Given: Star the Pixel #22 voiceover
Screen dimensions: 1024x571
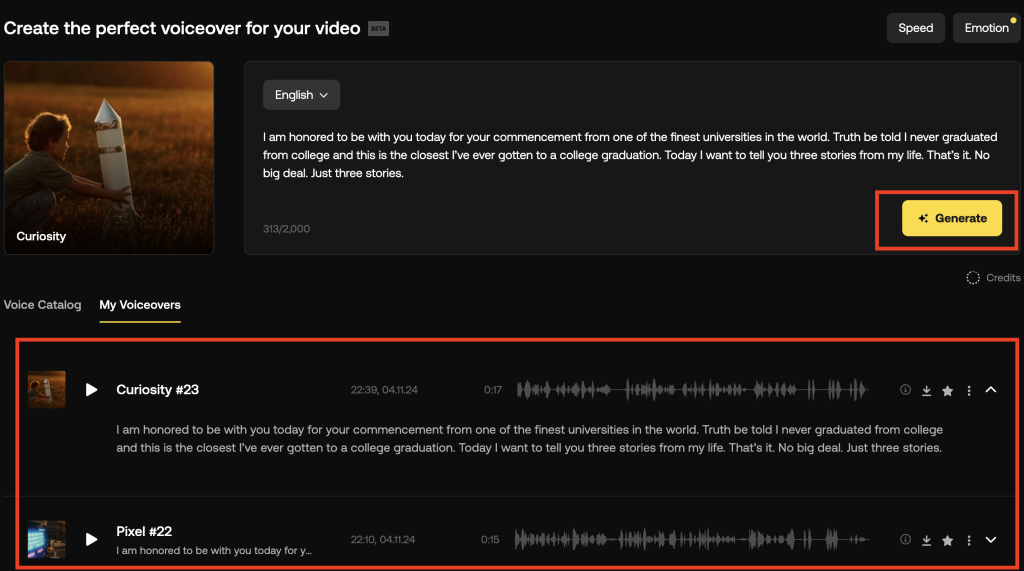Looking at the screenshot, I should (x=948, y=540).
